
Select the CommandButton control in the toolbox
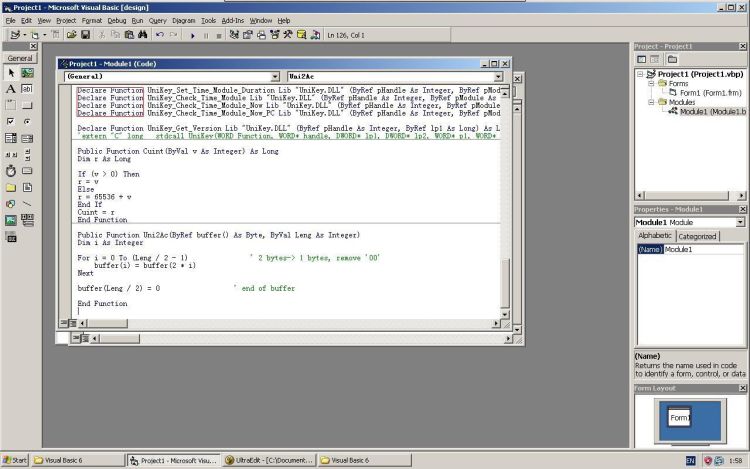tap(27, 105)
